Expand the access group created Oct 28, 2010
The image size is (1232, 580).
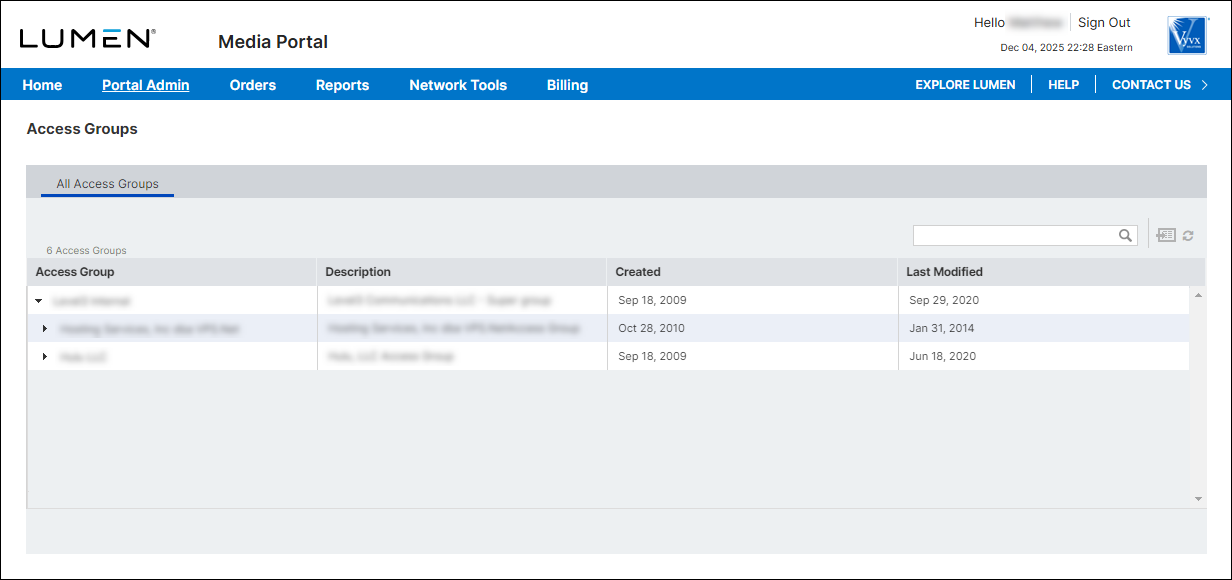click(x=45, y=328)
